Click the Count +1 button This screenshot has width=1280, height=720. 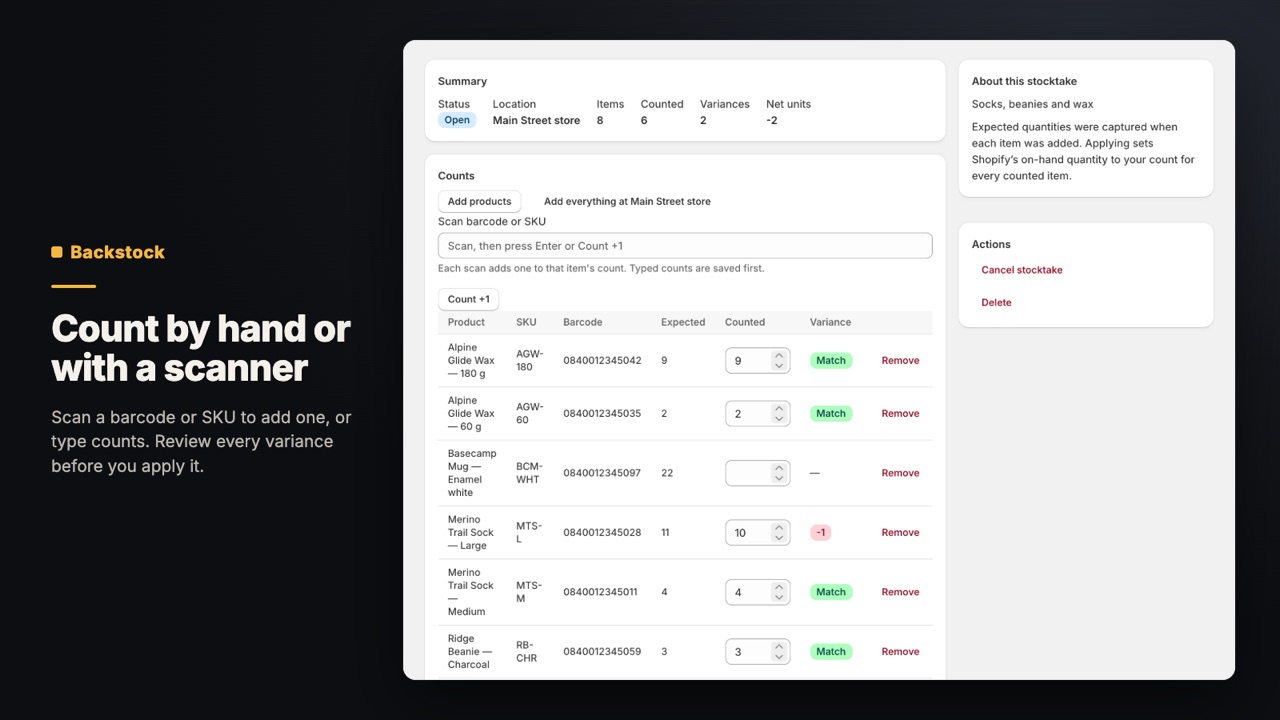click(x=468, y=299)
